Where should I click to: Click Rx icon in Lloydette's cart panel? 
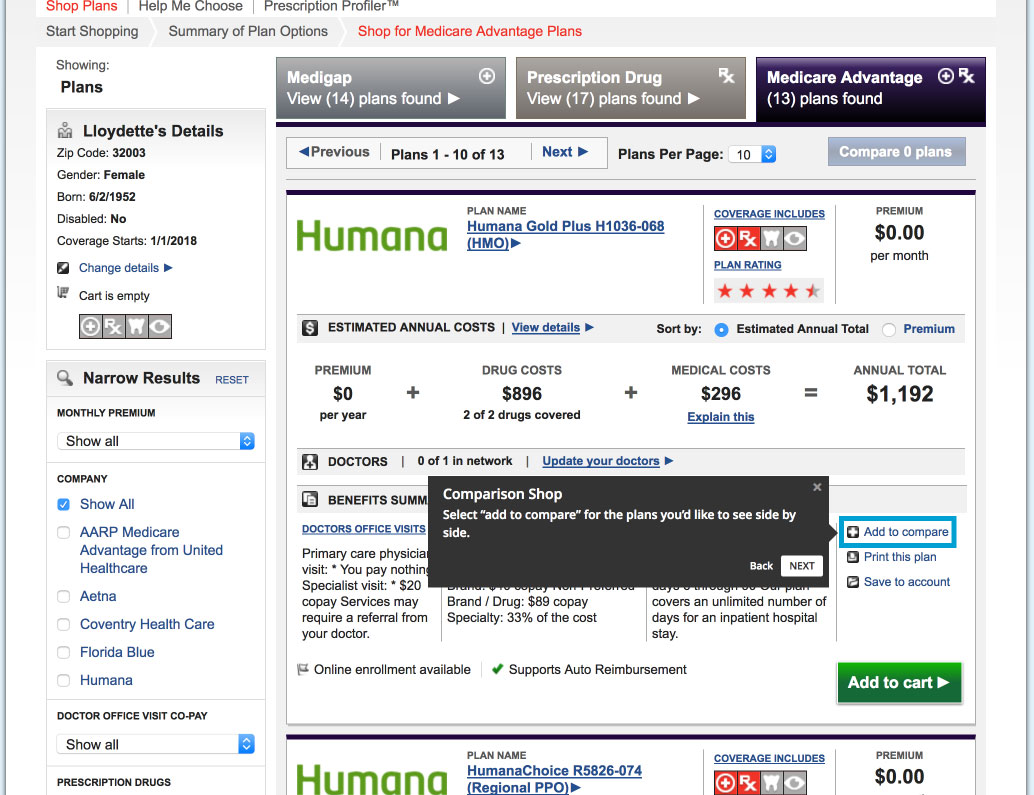pyautogui.click(x=113, y=326)
